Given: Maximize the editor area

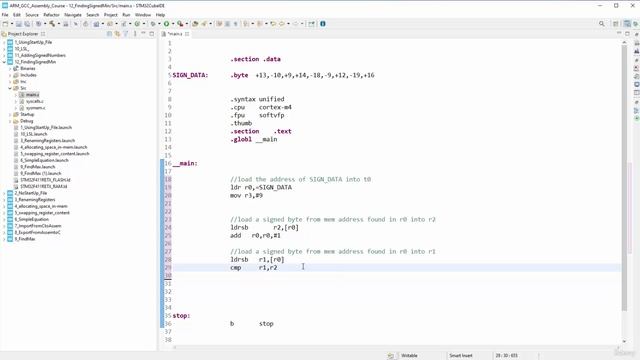Looking at the screenshot, I should click(x=627, y=34).
